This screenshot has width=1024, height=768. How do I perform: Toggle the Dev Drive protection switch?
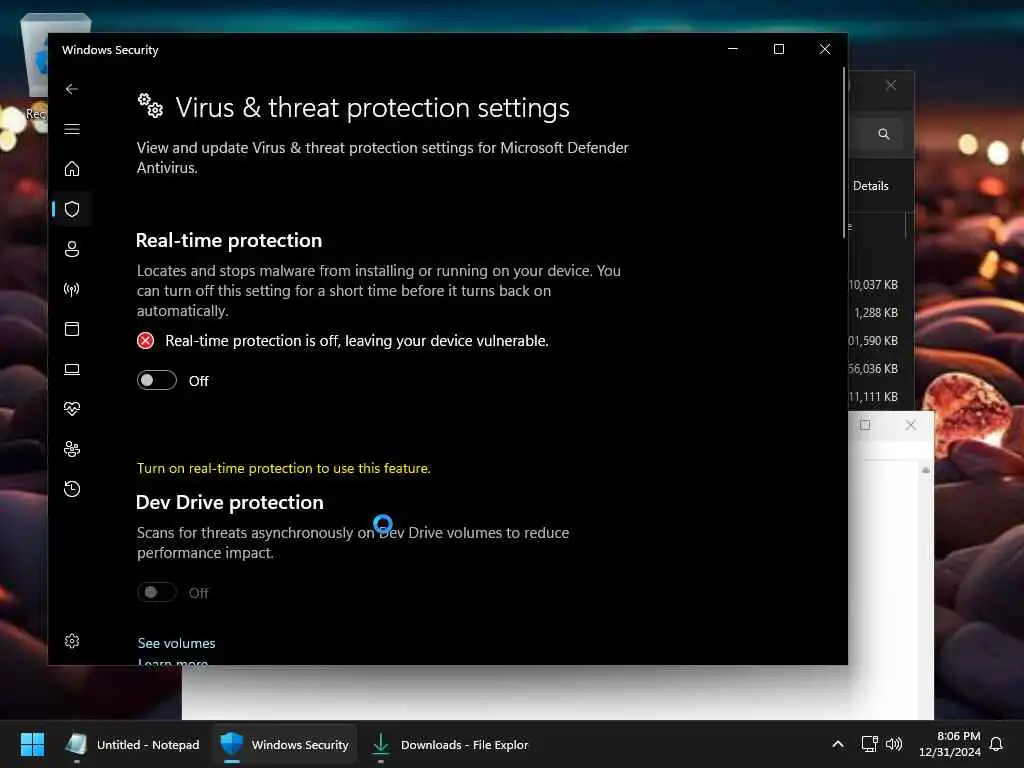(157, 592)
